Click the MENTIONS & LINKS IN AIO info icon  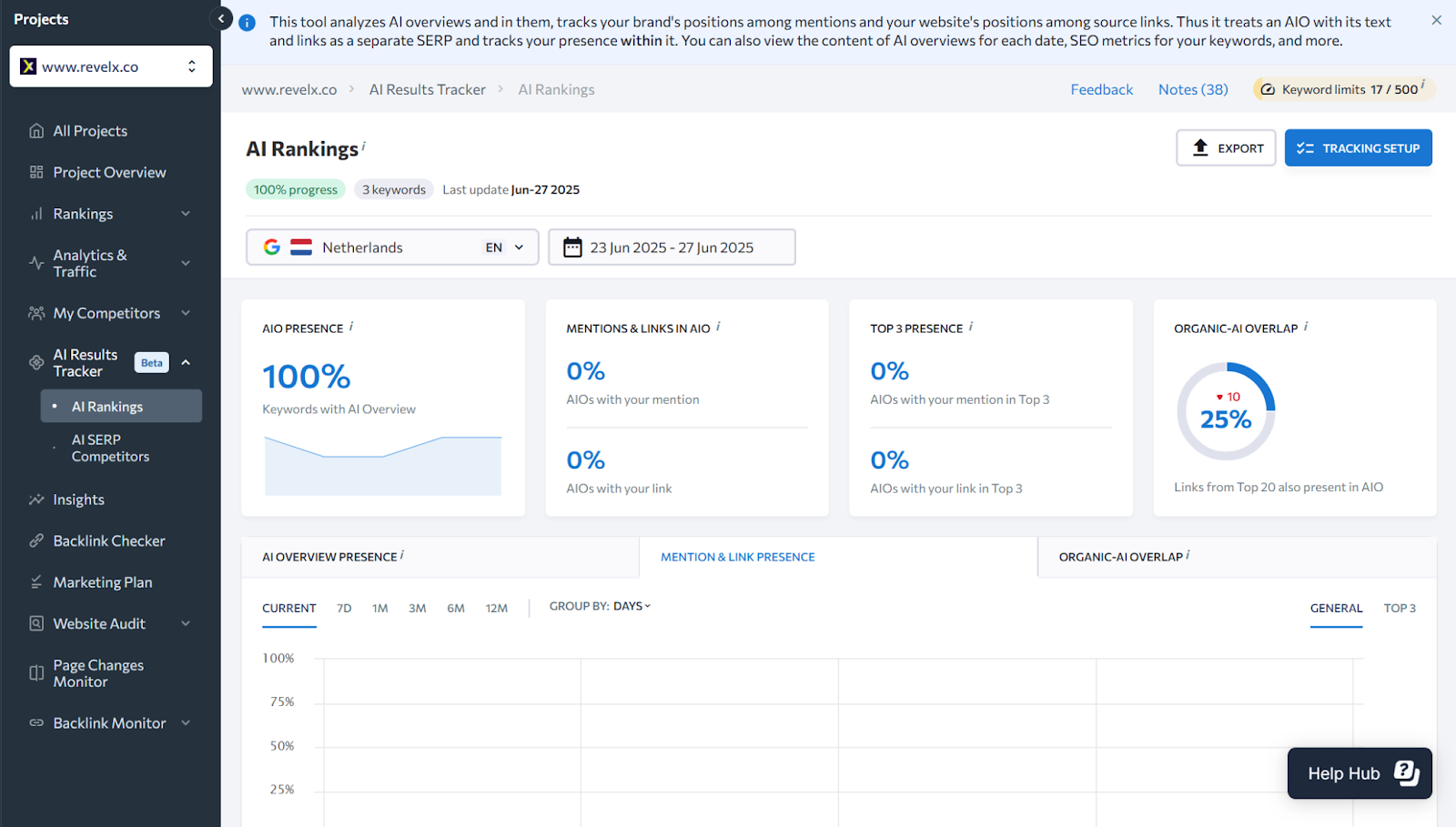pos(718,326)
